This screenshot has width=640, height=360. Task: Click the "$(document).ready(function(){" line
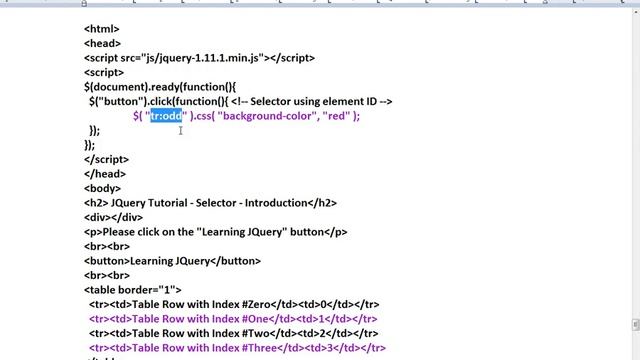160,87
